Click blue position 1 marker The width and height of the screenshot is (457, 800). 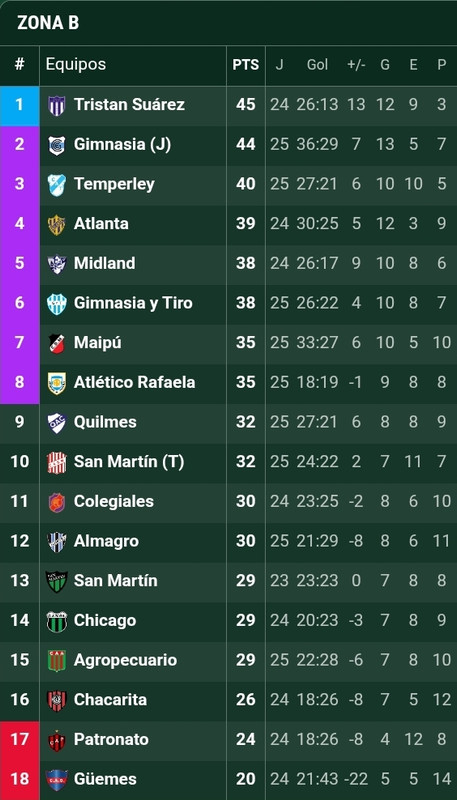(x=19, y=106)
